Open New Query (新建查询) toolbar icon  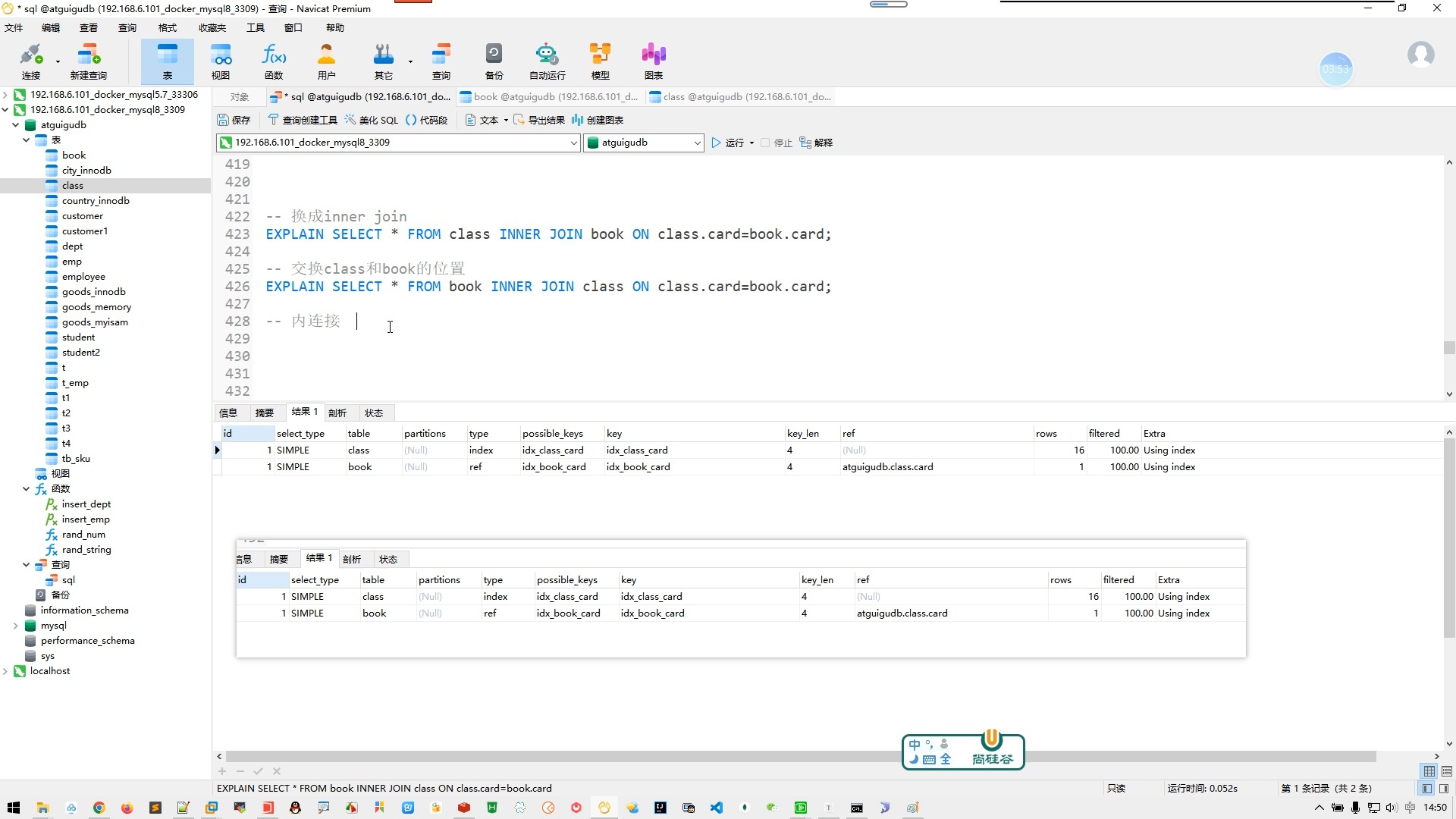(89, 61)
